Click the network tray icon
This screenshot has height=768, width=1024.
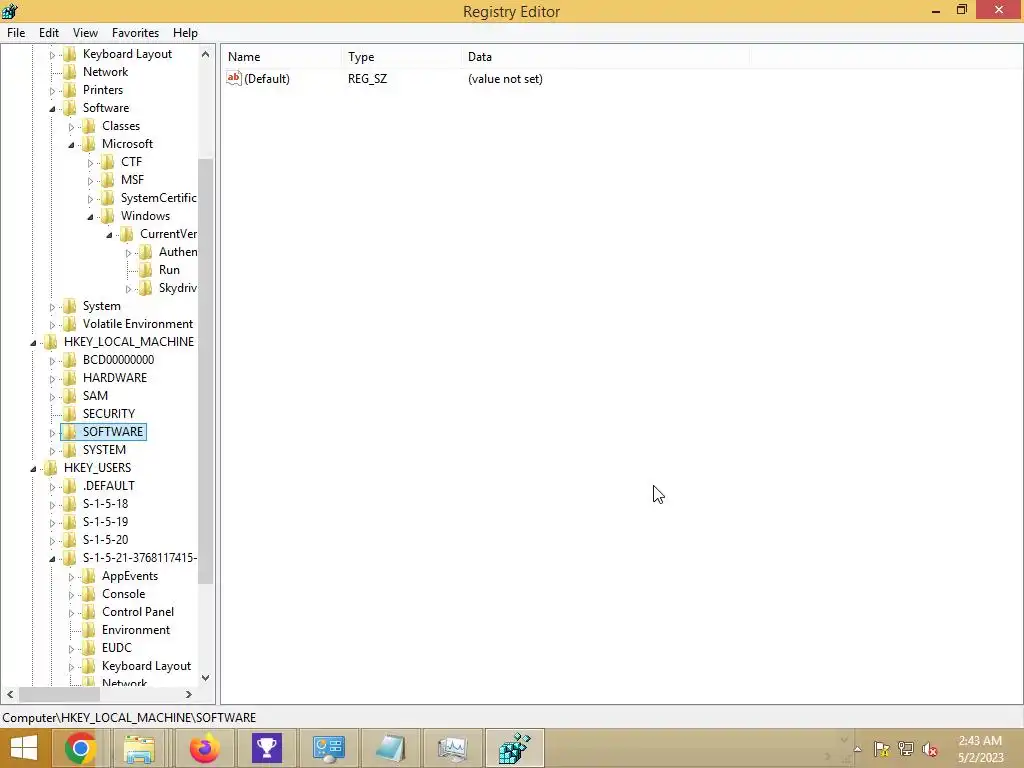[906, 749]
